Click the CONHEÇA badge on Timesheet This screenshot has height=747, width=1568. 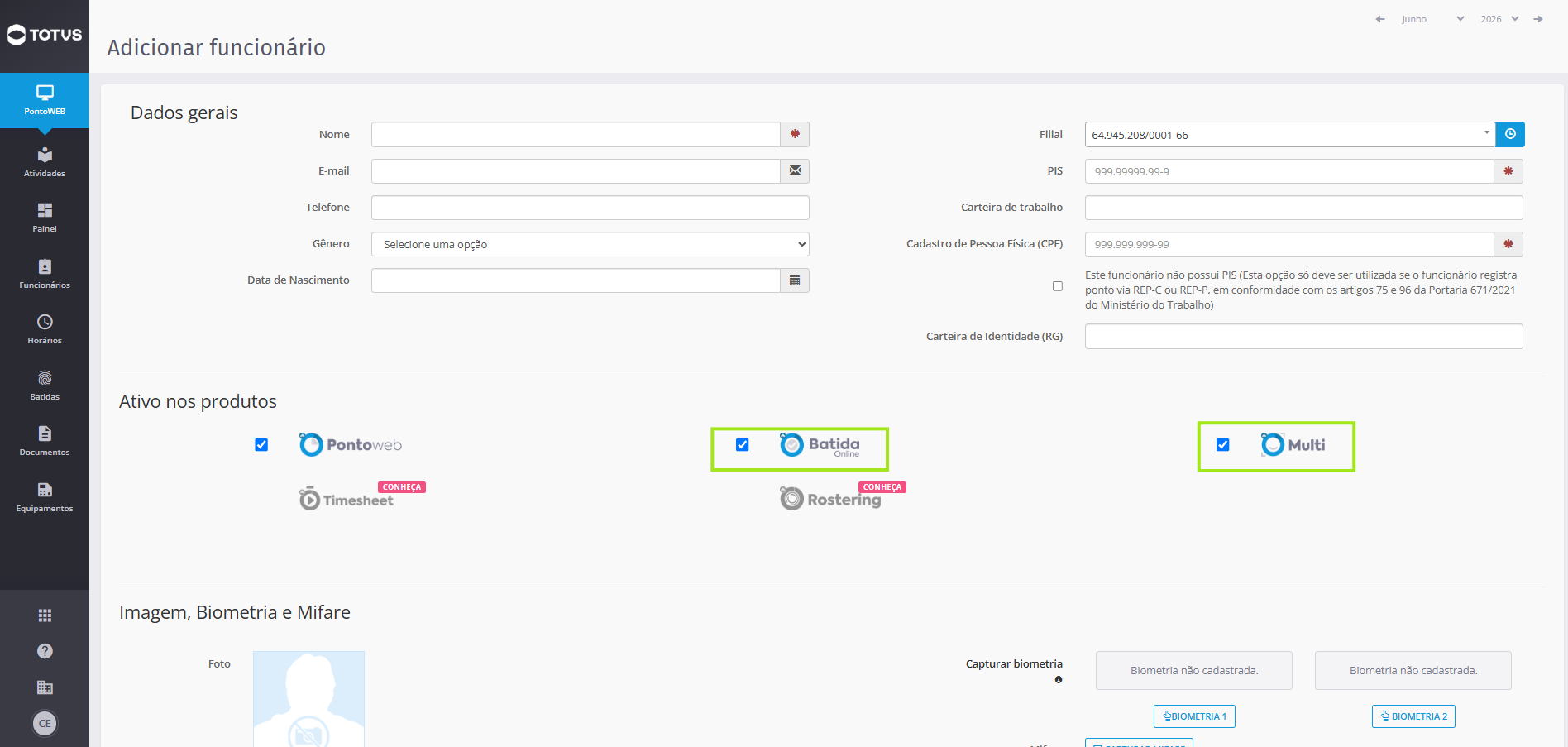pos(402,487)
